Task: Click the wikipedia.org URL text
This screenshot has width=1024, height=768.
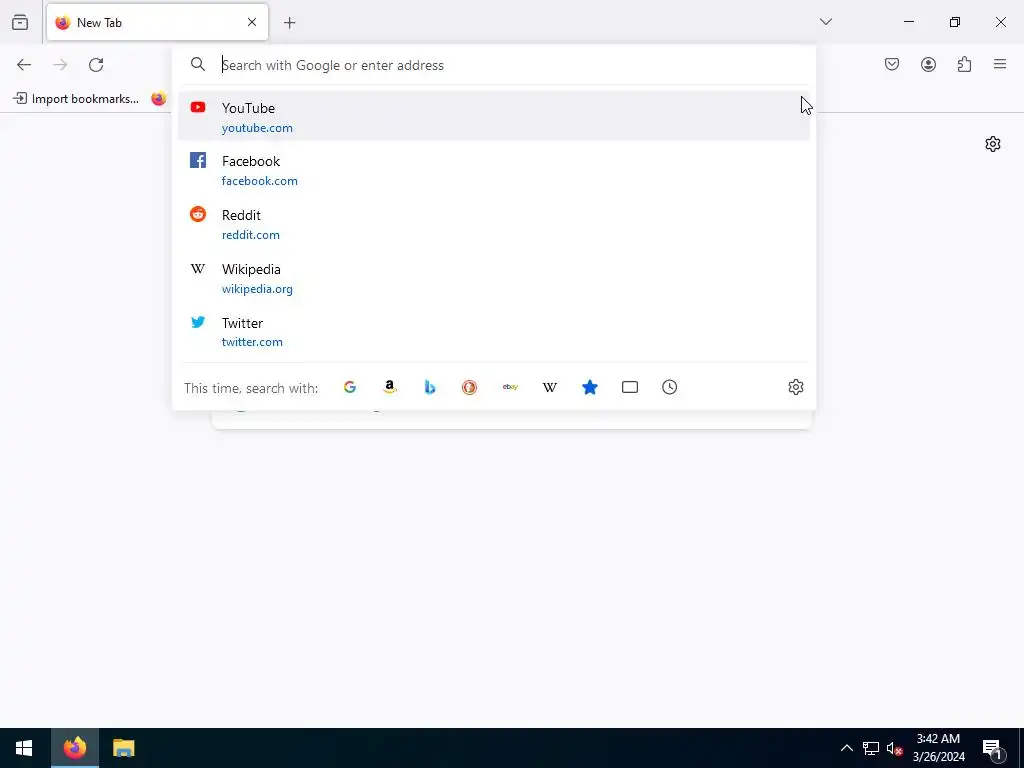Action: click(x=257, y=289)
